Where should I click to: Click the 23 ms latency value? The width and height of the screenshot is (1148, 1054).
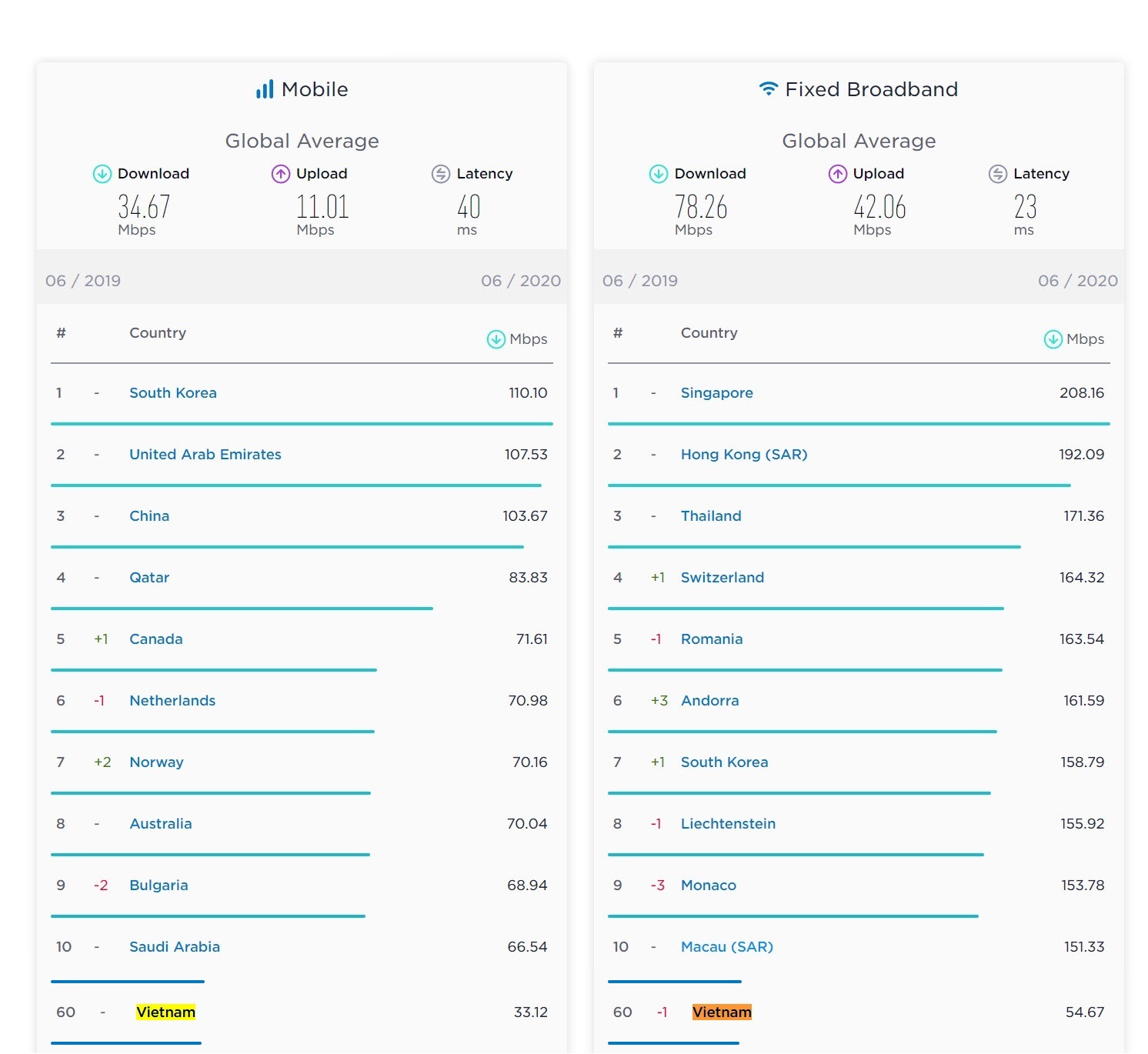[x=1026, y=207]
